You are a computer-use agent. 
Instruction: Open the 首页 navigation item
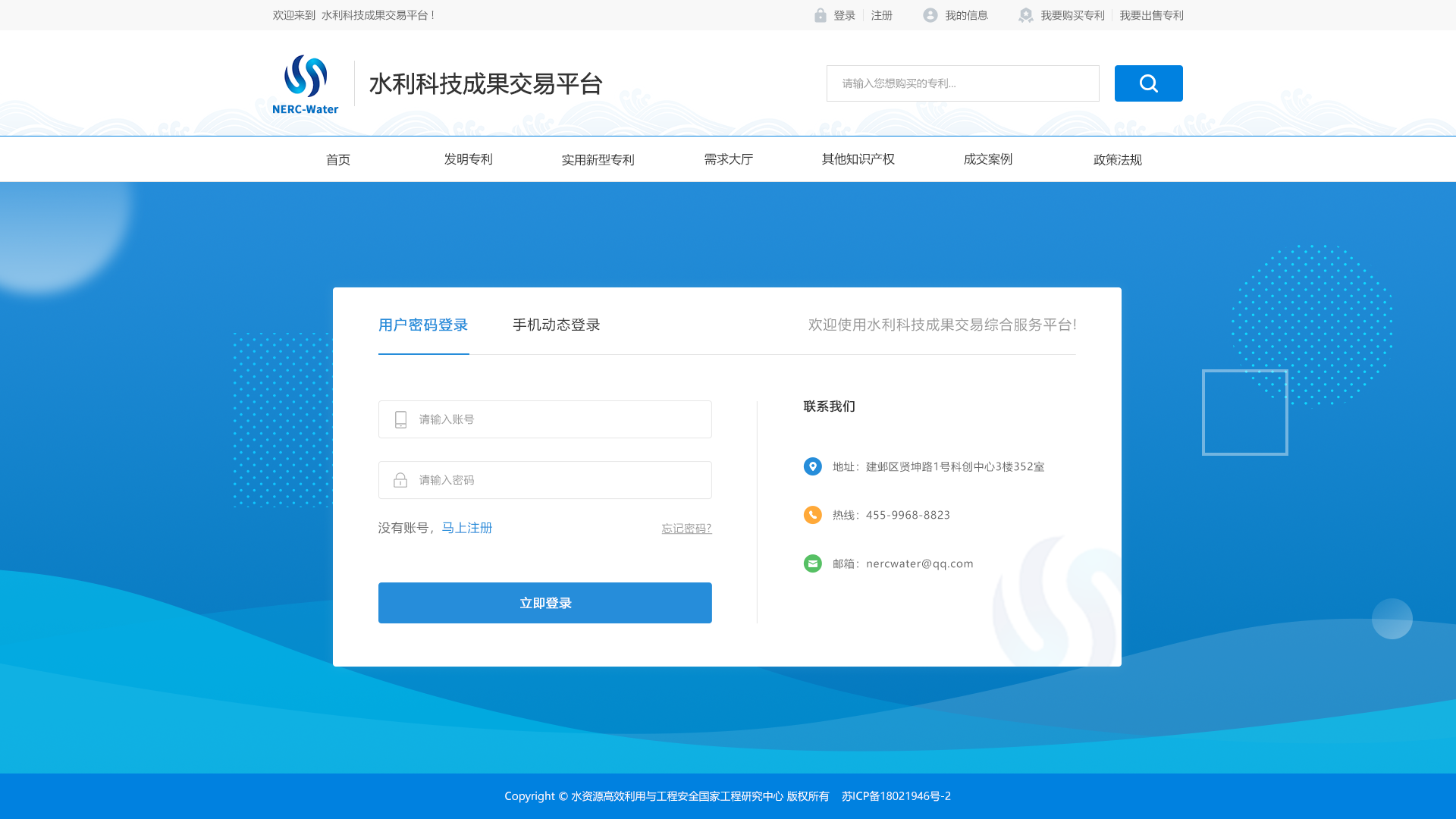click(x=338, y=159)
